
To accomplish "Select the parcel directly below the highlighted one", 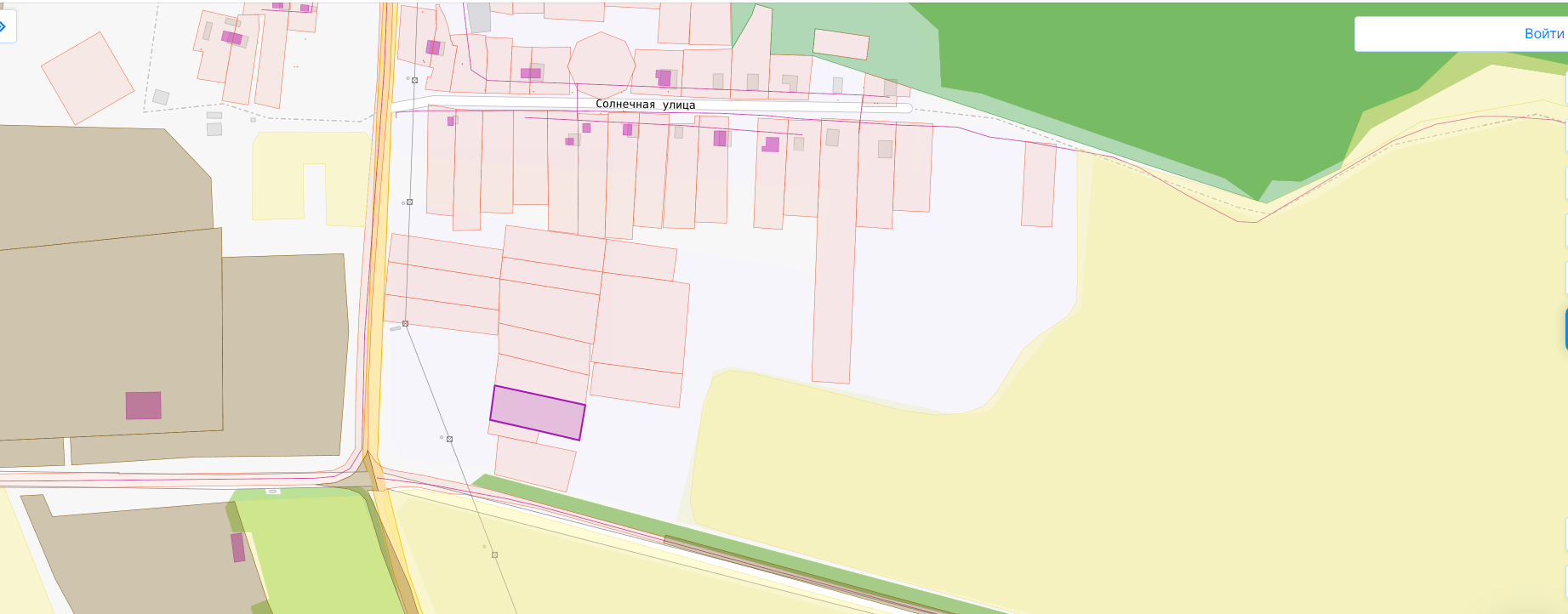I will (535, 463).
